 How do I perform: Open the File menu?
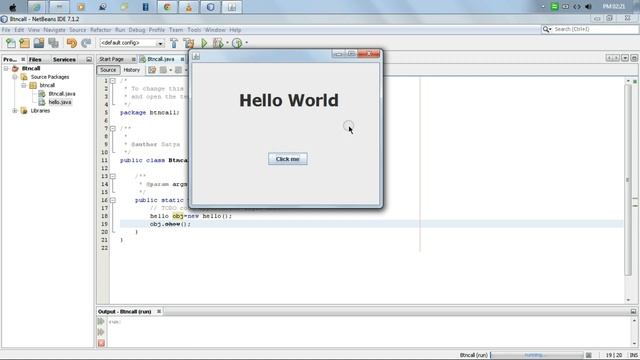(6, 30)
